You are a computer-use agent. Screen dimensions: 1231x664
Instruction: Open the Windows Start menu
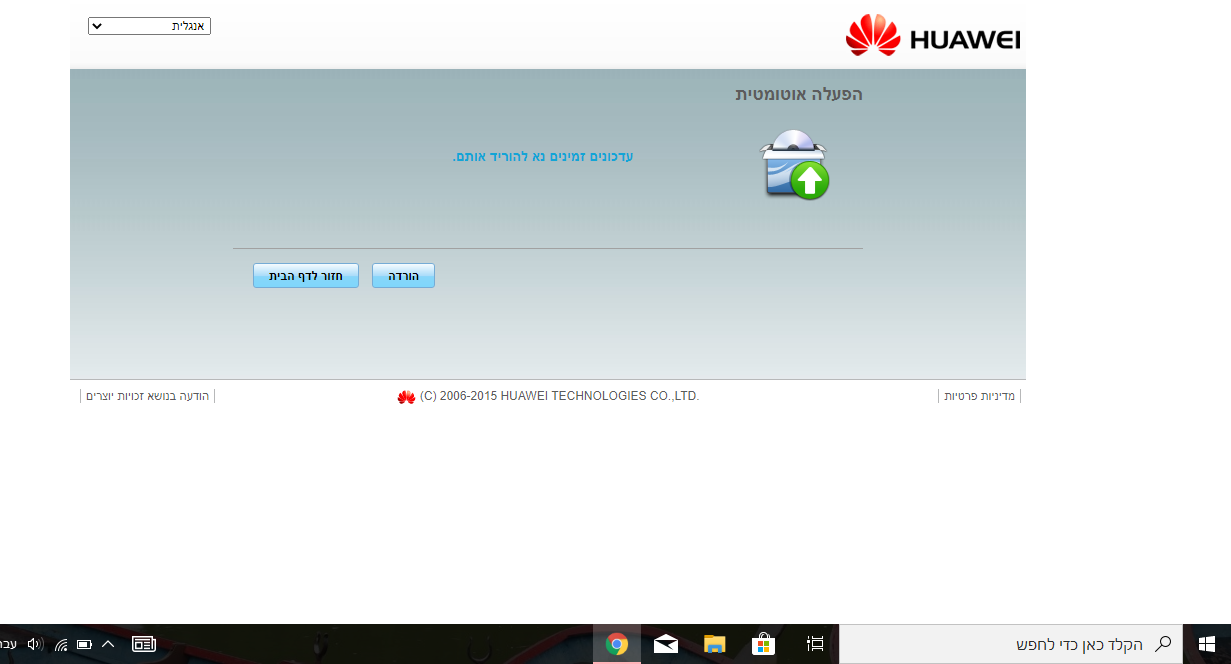[x=1207, y=644]
